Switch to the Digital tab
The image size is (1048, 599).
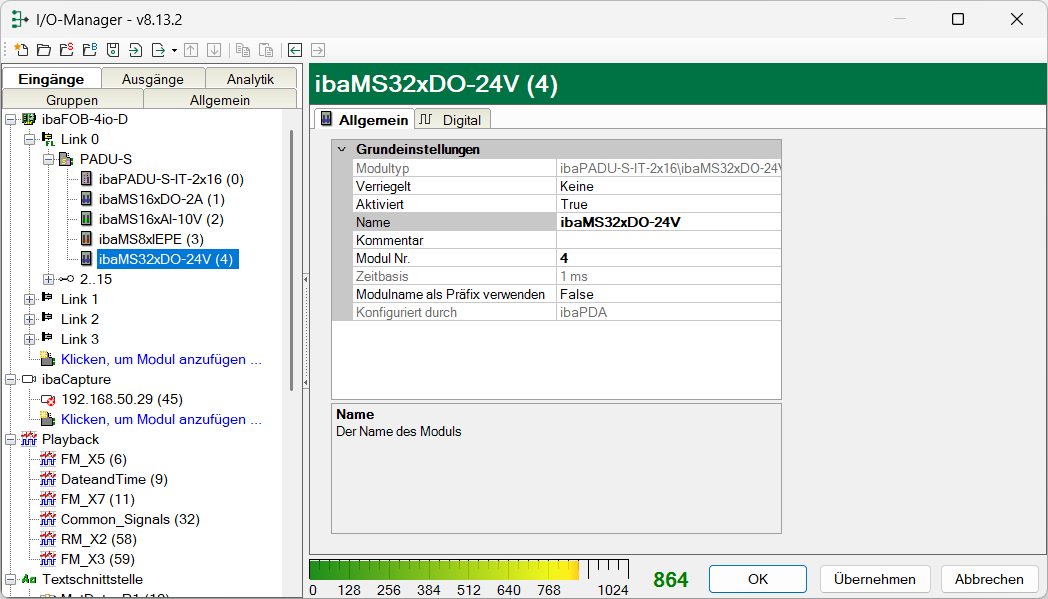click(x=452, y=119)
